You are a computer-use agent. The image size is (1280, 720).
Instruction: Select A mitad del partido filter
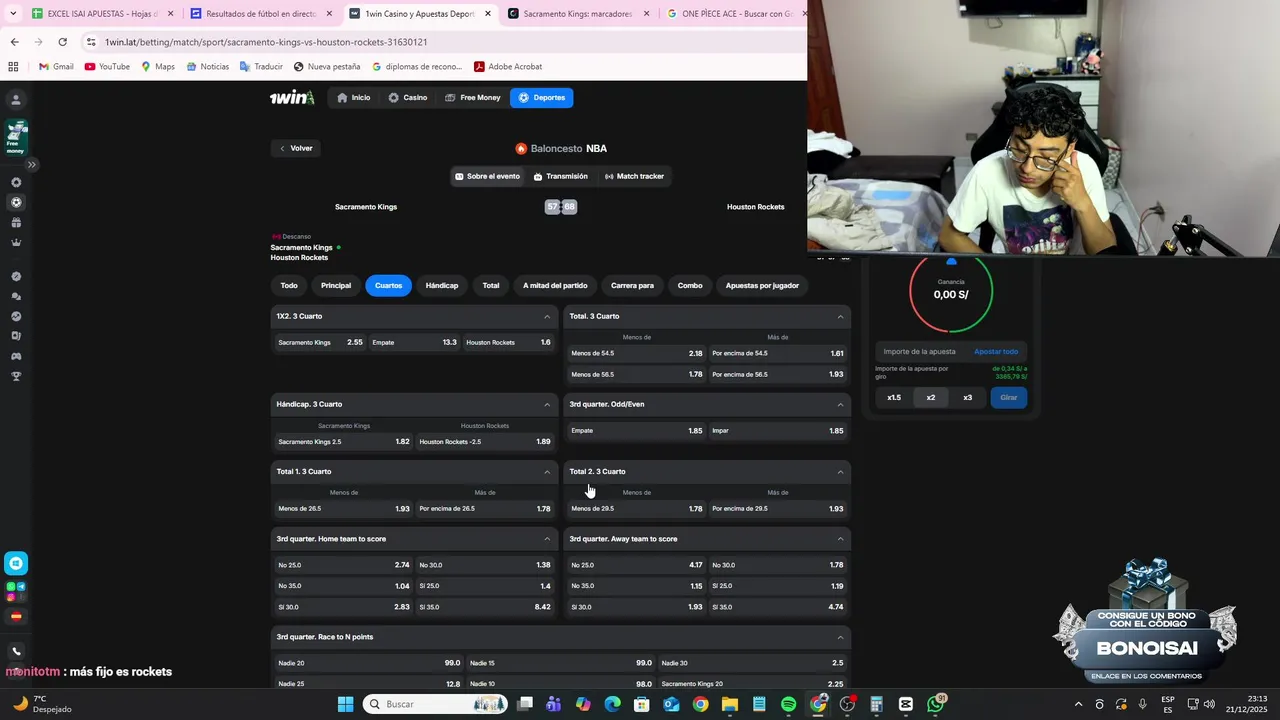point(555,286)
